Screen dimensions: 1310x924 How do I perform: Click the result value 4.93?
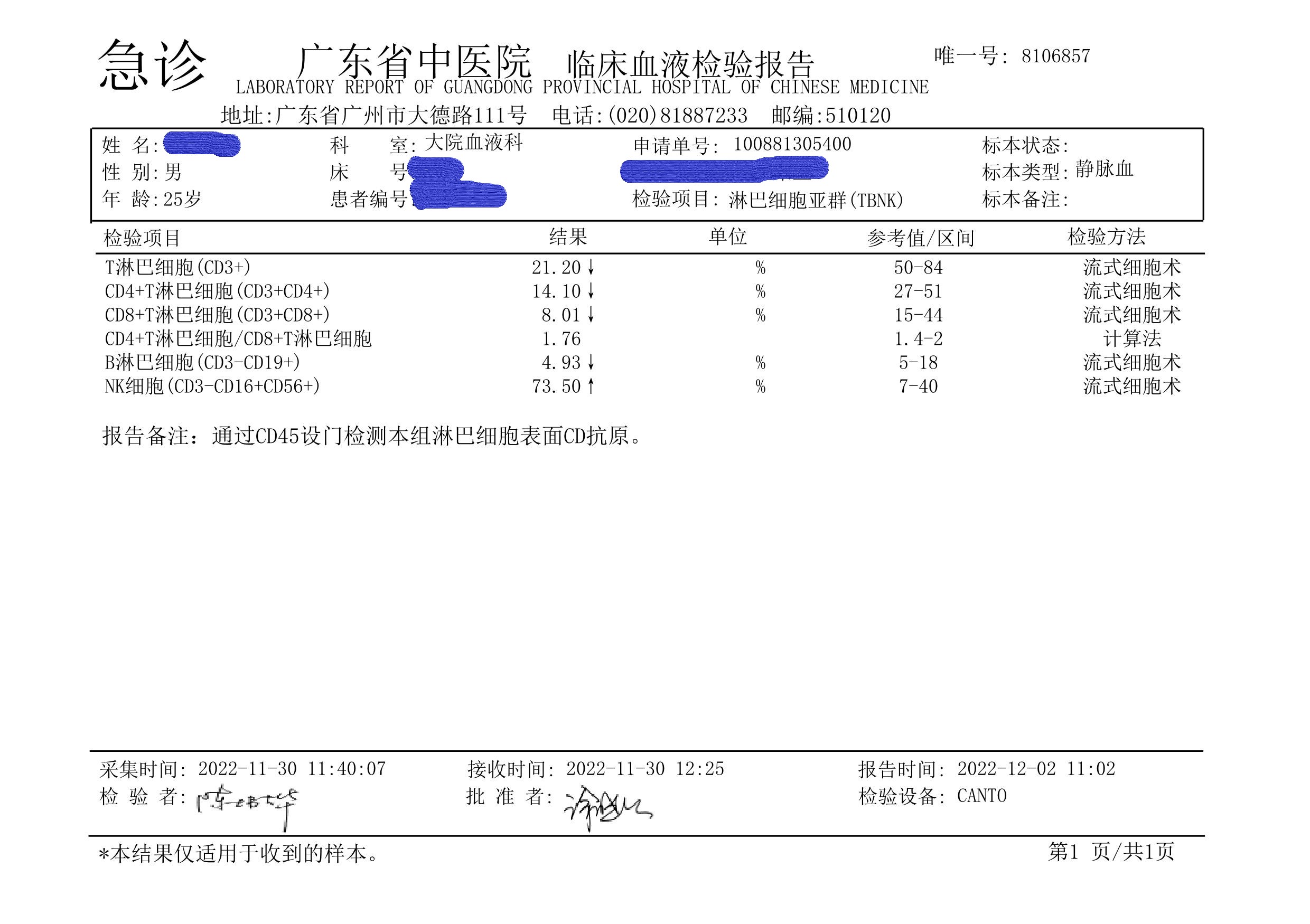[x=562, y=363]
